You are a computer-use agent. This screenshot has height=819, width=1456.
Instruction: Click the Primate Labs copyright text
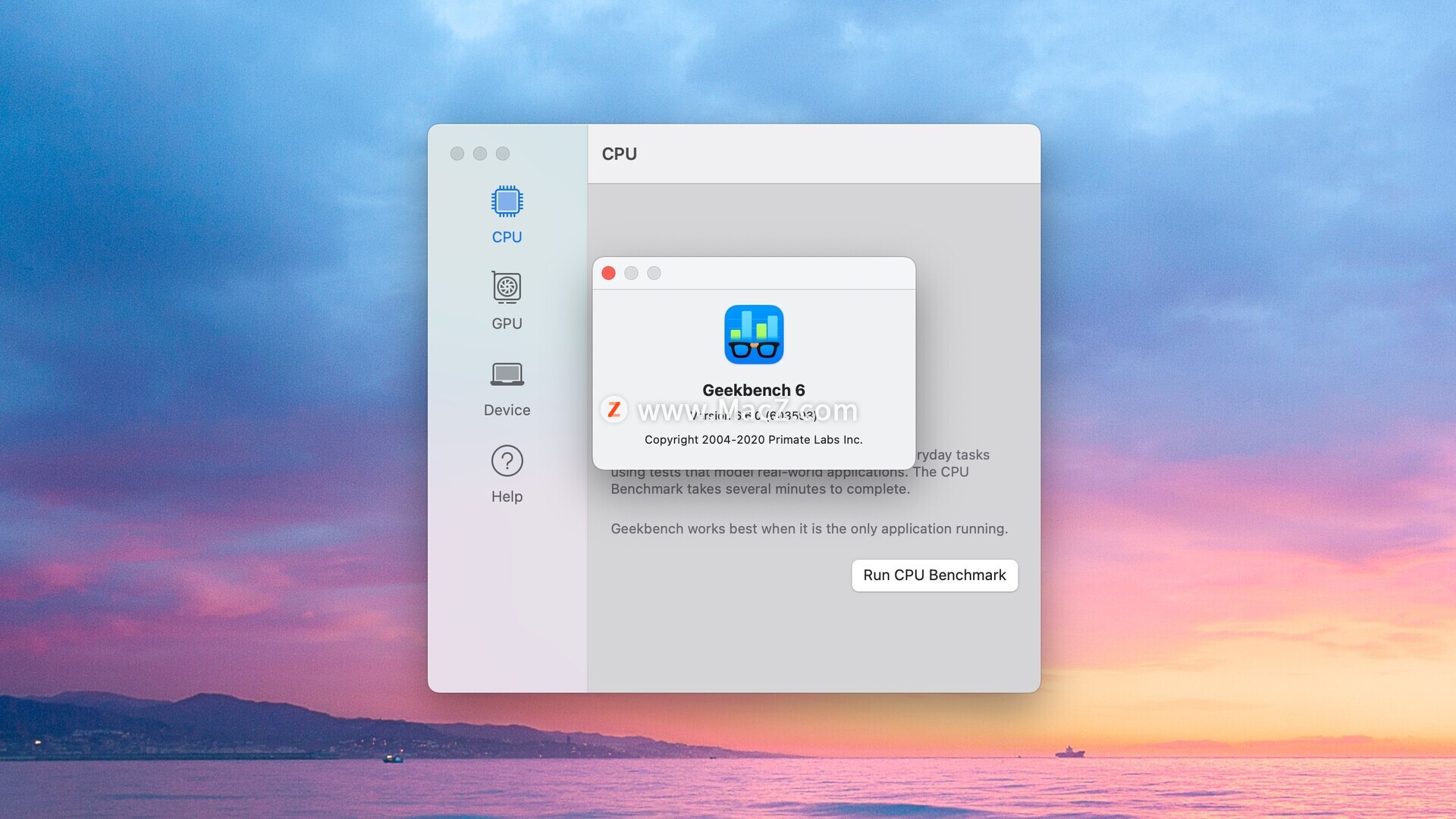pyautogui.click(x=753, y=440)
